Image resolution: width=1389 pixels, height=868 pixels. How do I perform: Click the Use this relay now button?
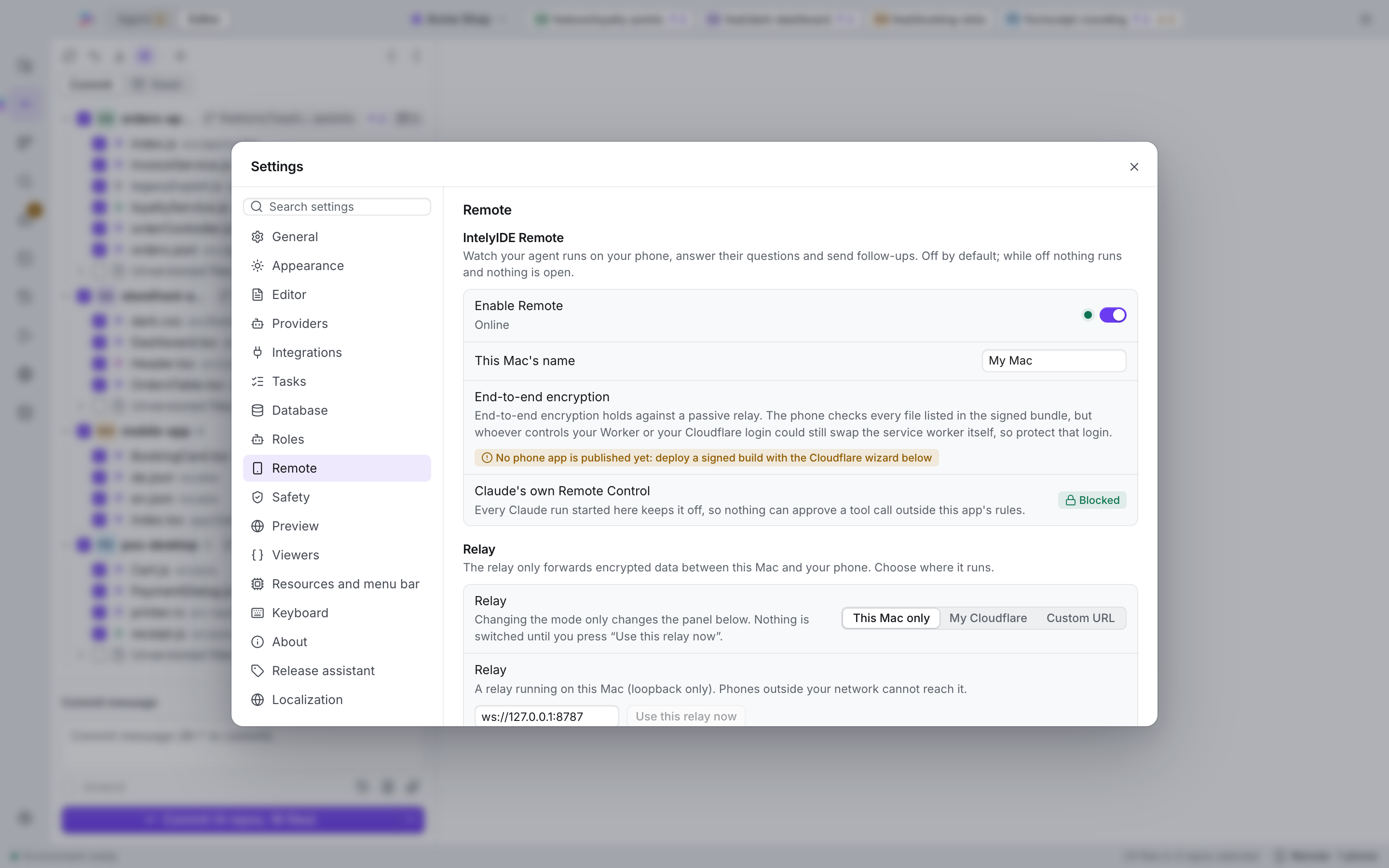[686, 716]
